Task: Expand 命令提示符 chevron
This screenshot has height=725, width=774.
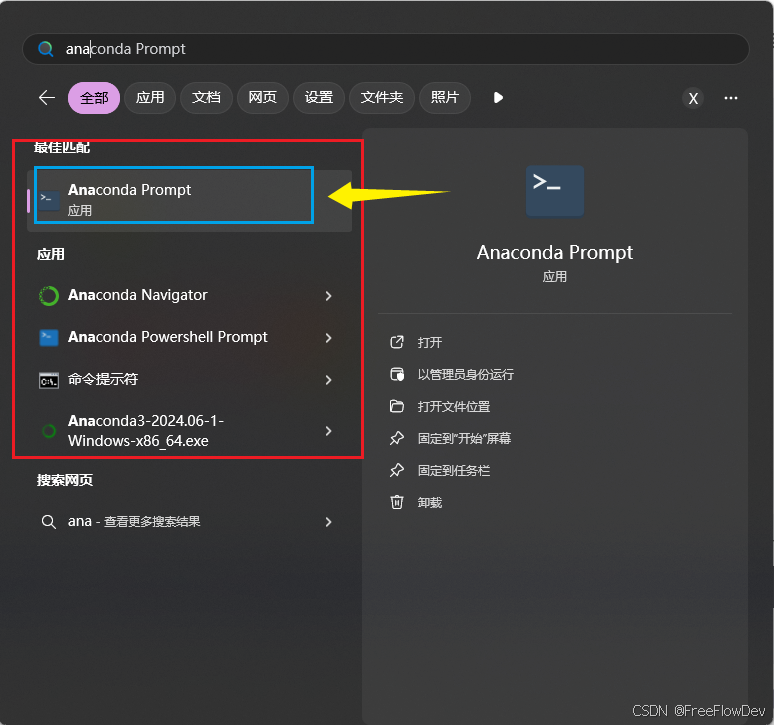Action: [x=328, y=380]
